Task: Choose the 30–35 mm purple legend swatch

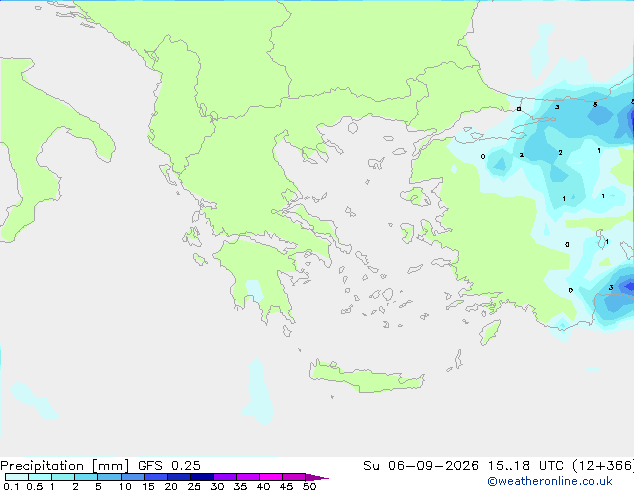Action: tap(224, 477)
